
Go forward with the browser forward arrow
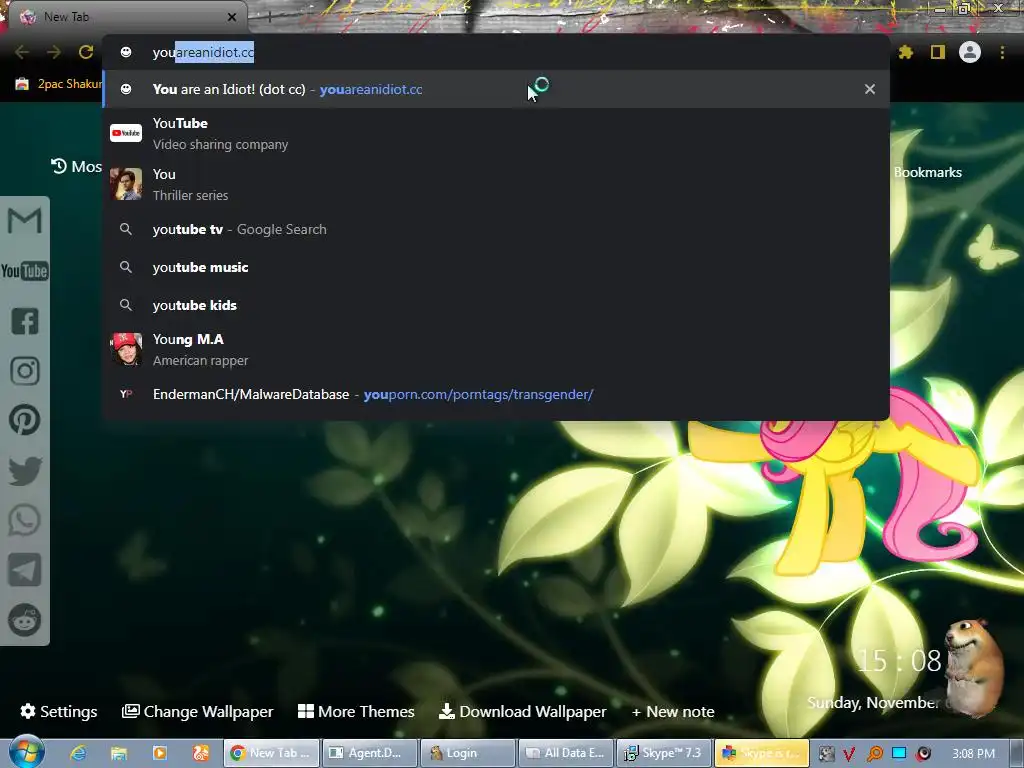[54, 52]
